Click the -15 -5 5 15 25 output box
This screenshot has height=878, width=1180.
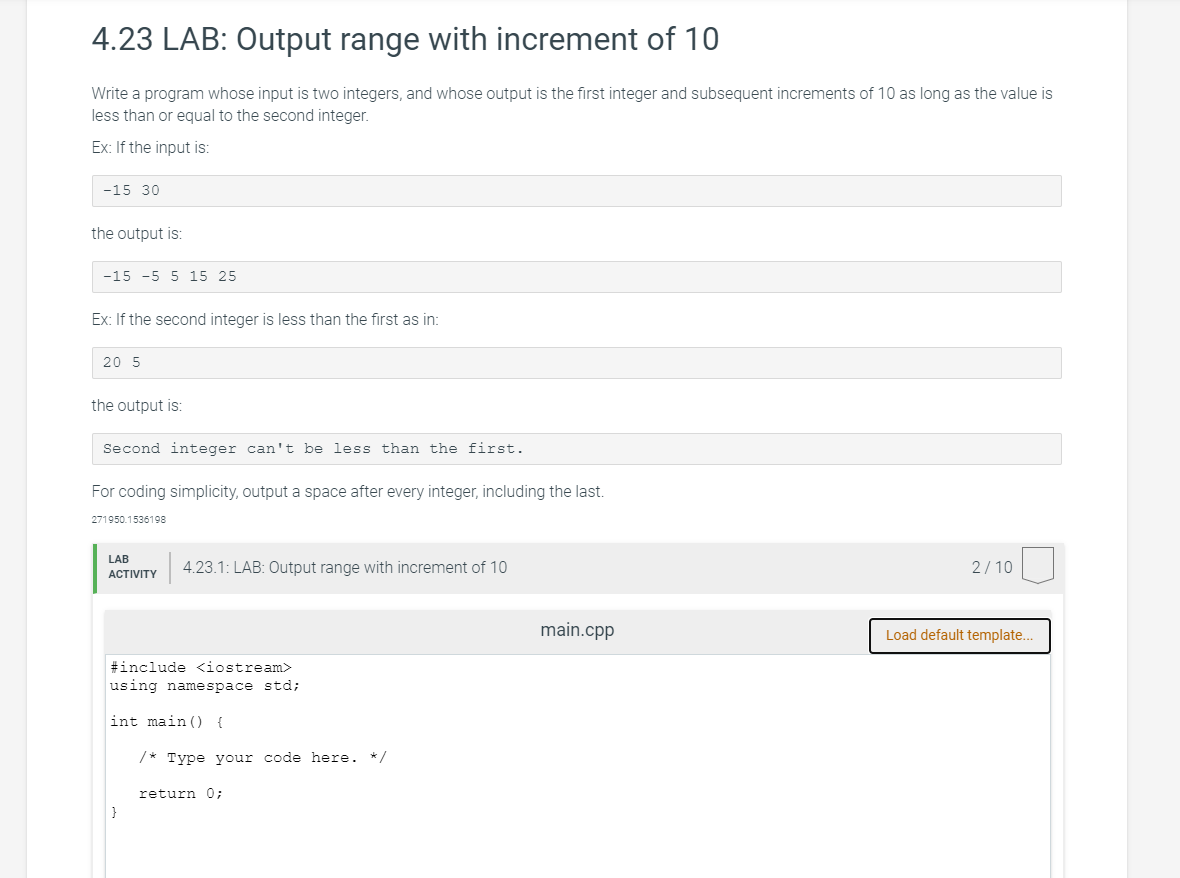(576, 276)
